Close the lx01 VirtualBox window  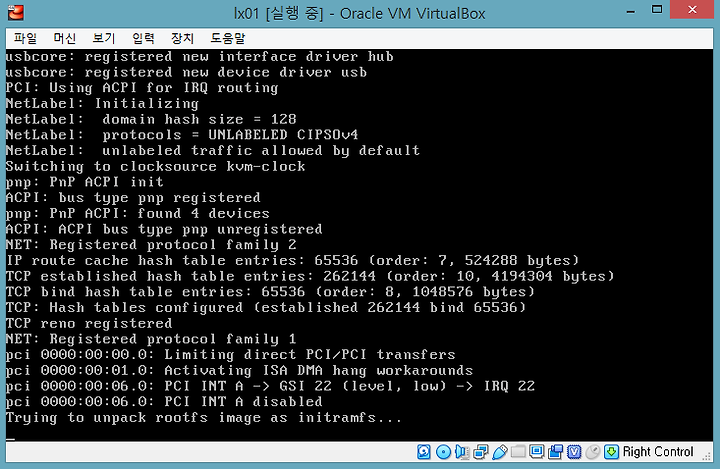[x=692, y=10]
